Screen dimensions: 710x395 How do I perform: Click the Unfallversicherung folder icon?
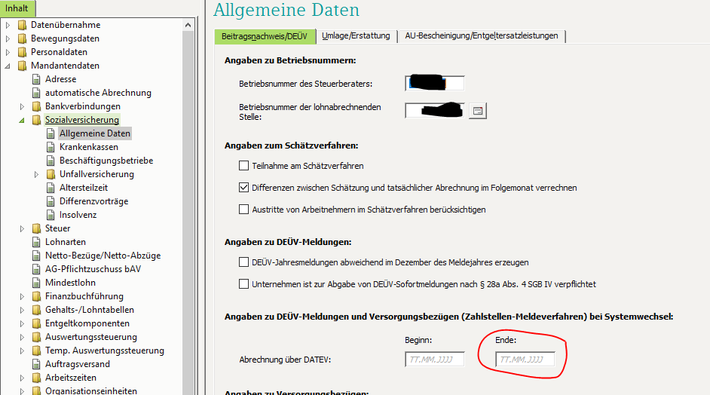tap(51, 174)
